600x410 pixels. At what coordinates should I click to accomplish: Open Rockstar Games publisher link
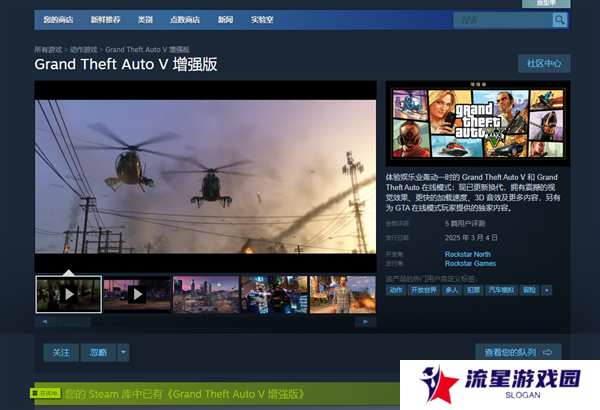470,263
